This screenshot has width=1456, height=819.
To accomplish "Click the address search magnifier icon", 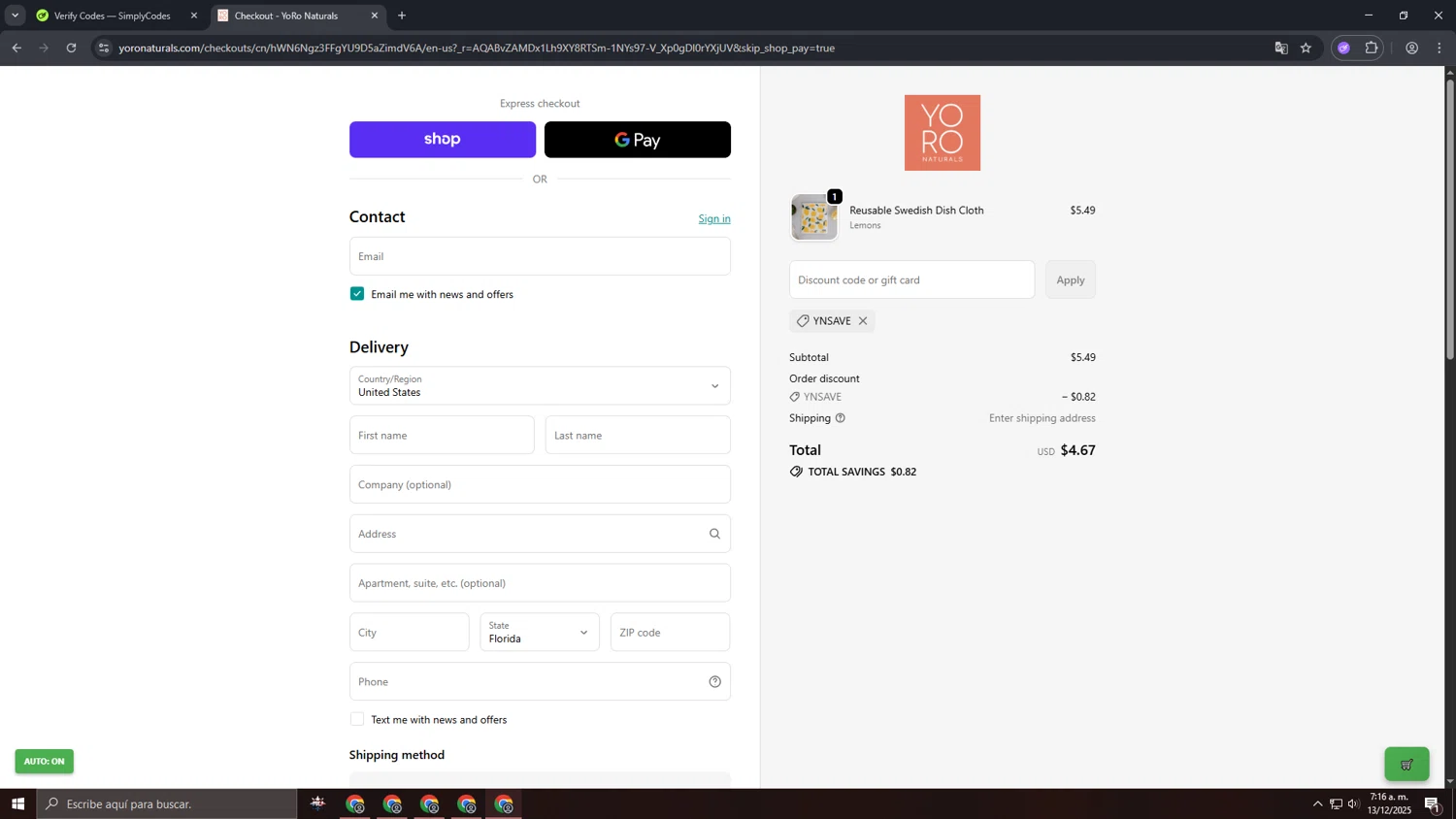I will (715, 534).
